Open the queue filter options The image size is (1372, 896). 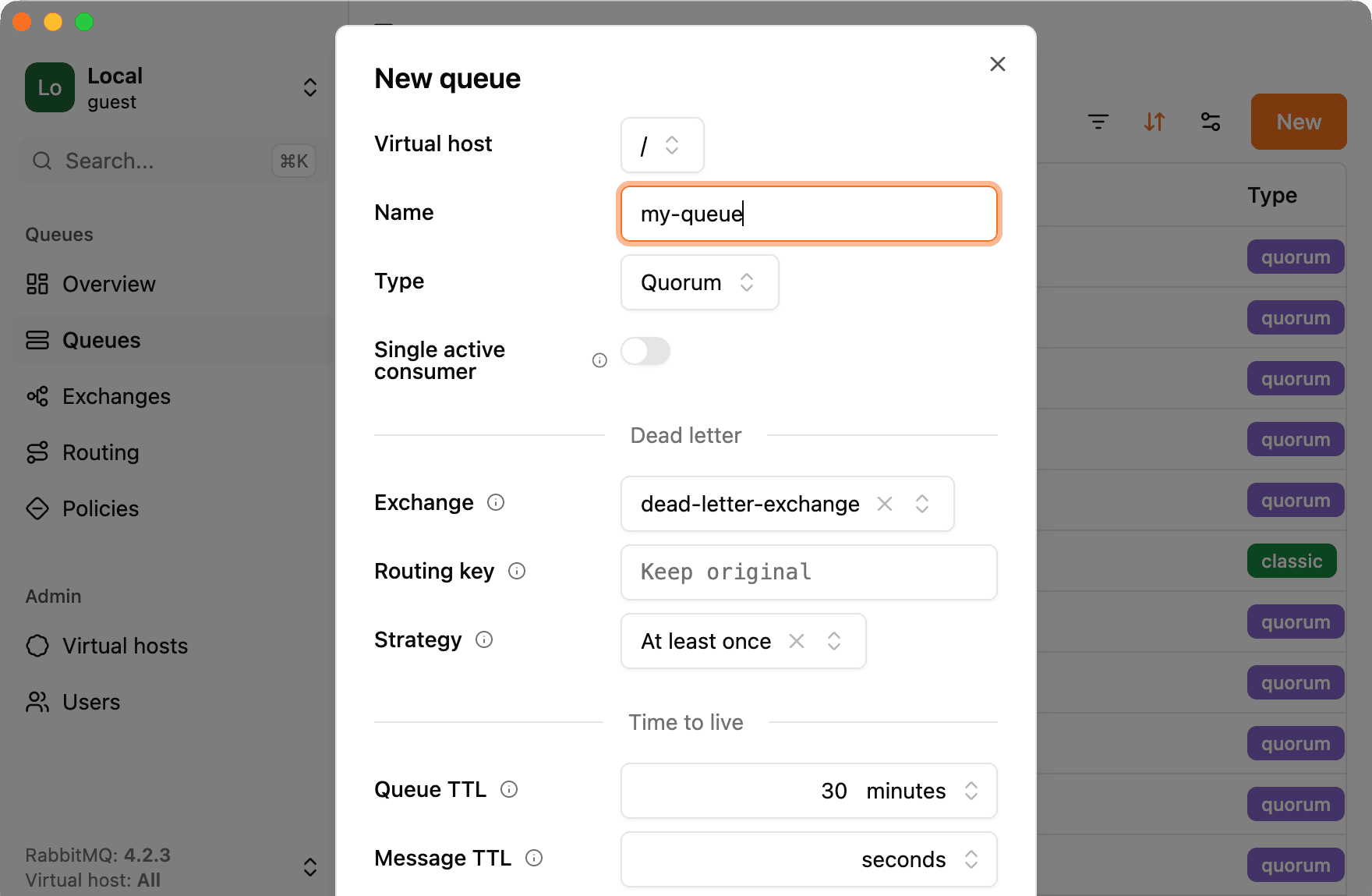tap(1098, 122)
